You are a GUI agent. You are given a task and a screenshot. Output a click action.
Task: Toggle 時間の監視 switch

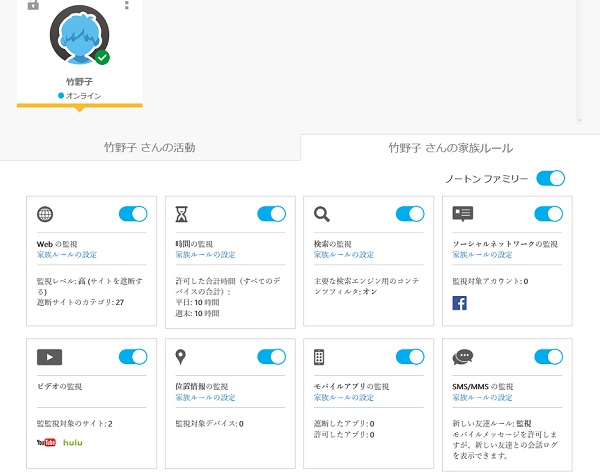(272, 214)
